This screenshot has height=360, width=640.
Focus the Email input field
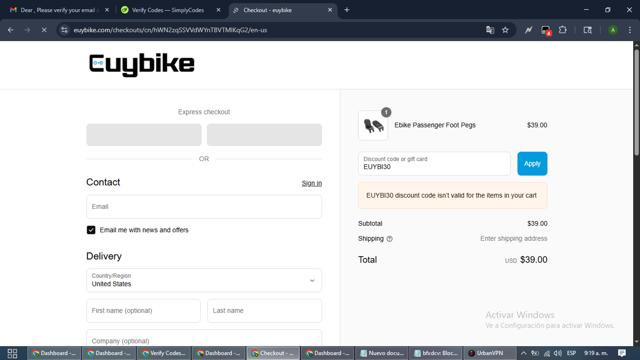click(x=204, y=207)
